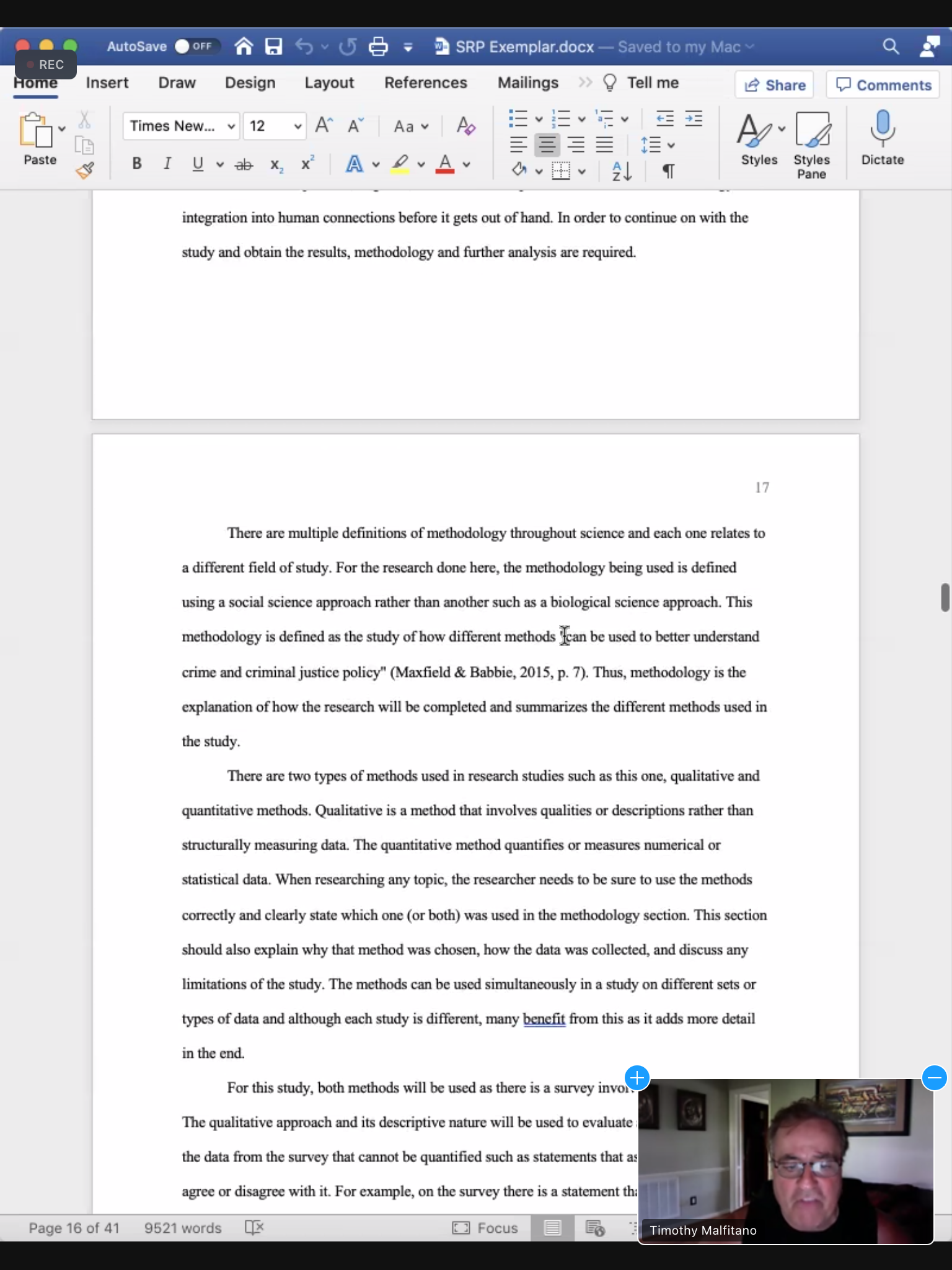This screenshot has height=1270, width=952.
Task: Click the Sort A to Z icon
Action: coord(622,171)
